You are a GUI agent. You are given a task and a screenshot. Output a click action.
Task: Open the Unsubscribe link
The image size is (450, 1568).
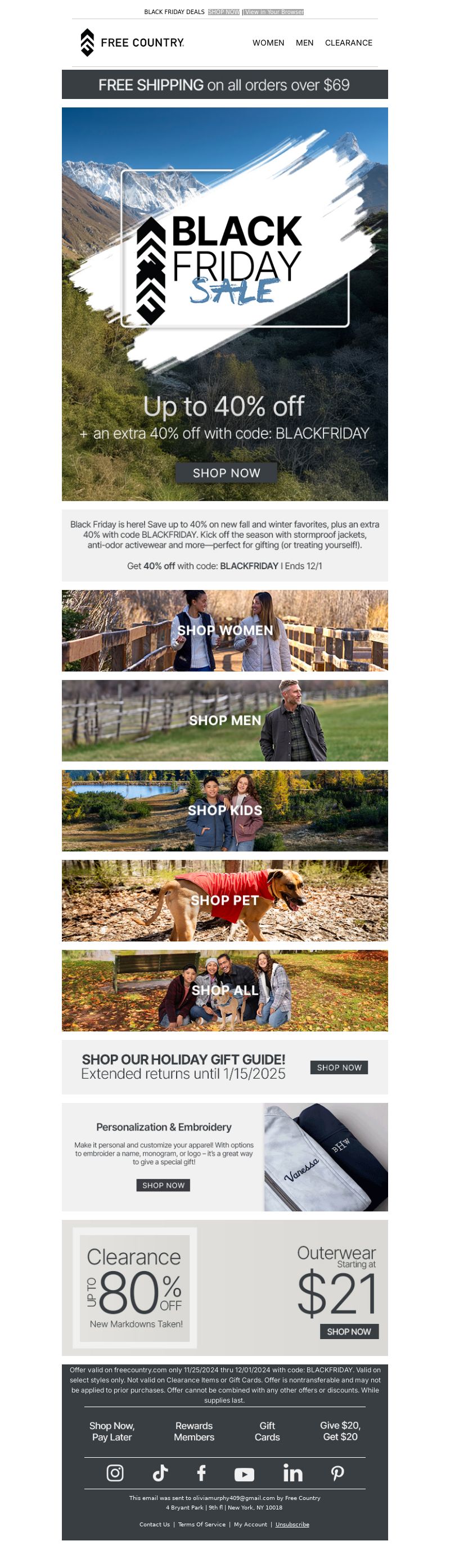pyautogui.click(x=292, y=1524)
